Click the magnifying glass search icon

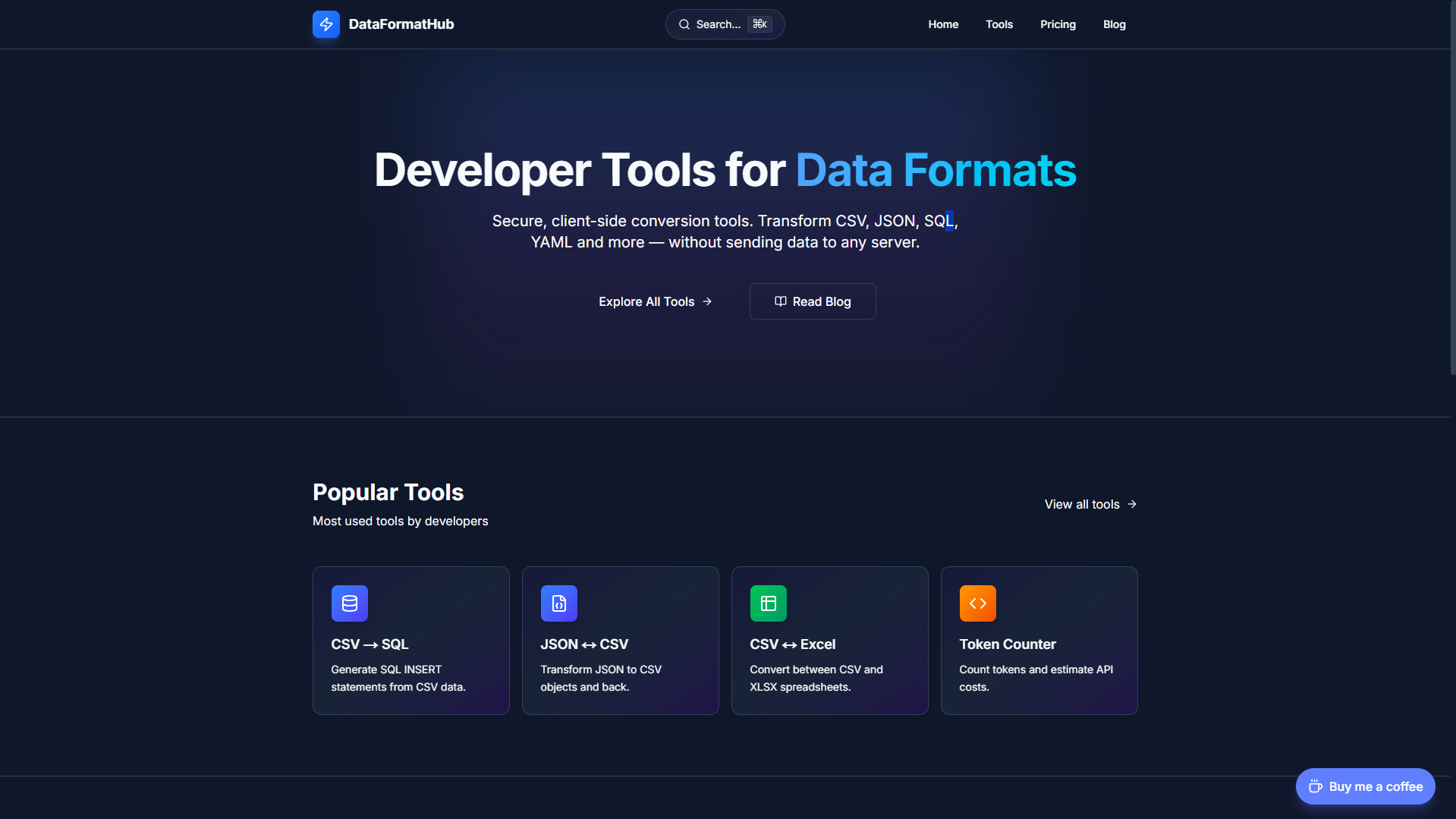(684, 24)
